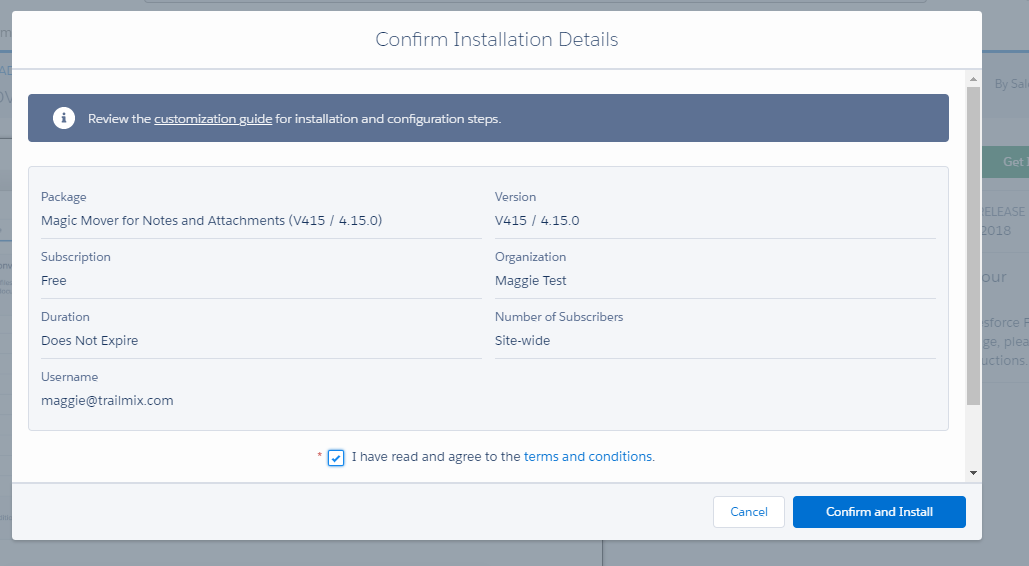Click the Magic Mover package name text
Viewport: 1029px width, 566px height.
(x=211, y=221)
